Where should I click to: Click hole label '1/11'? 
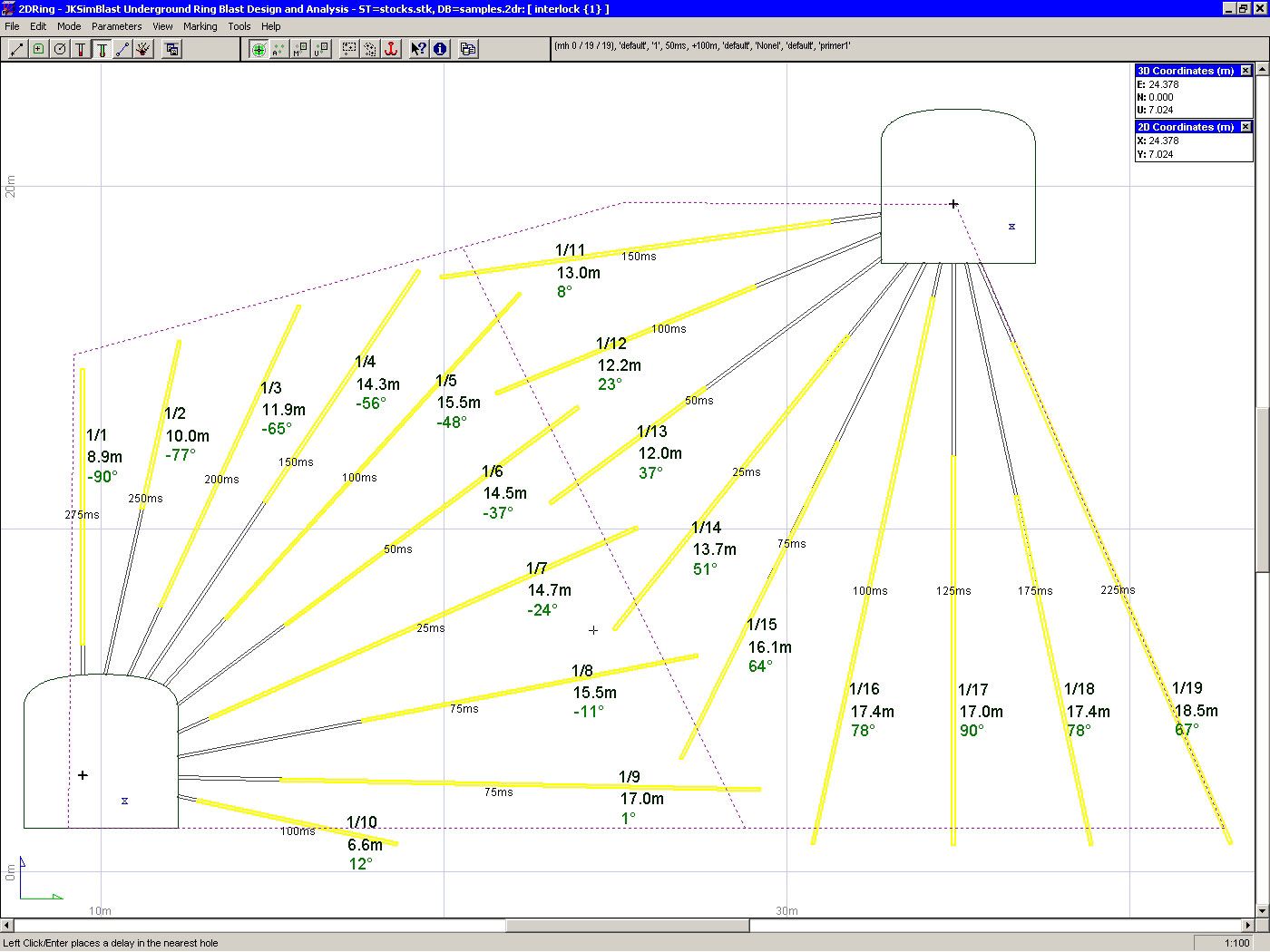click(x=571, y=250)
